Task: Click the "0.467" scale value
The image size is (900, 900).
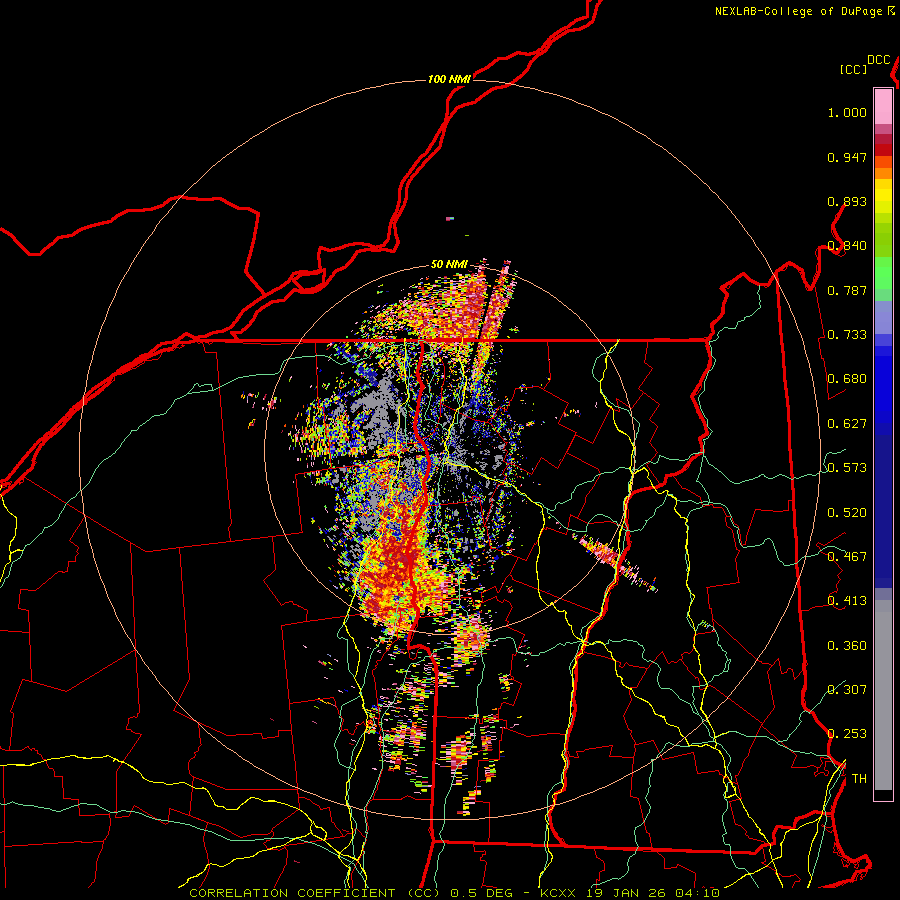Action: coord(847,557)
